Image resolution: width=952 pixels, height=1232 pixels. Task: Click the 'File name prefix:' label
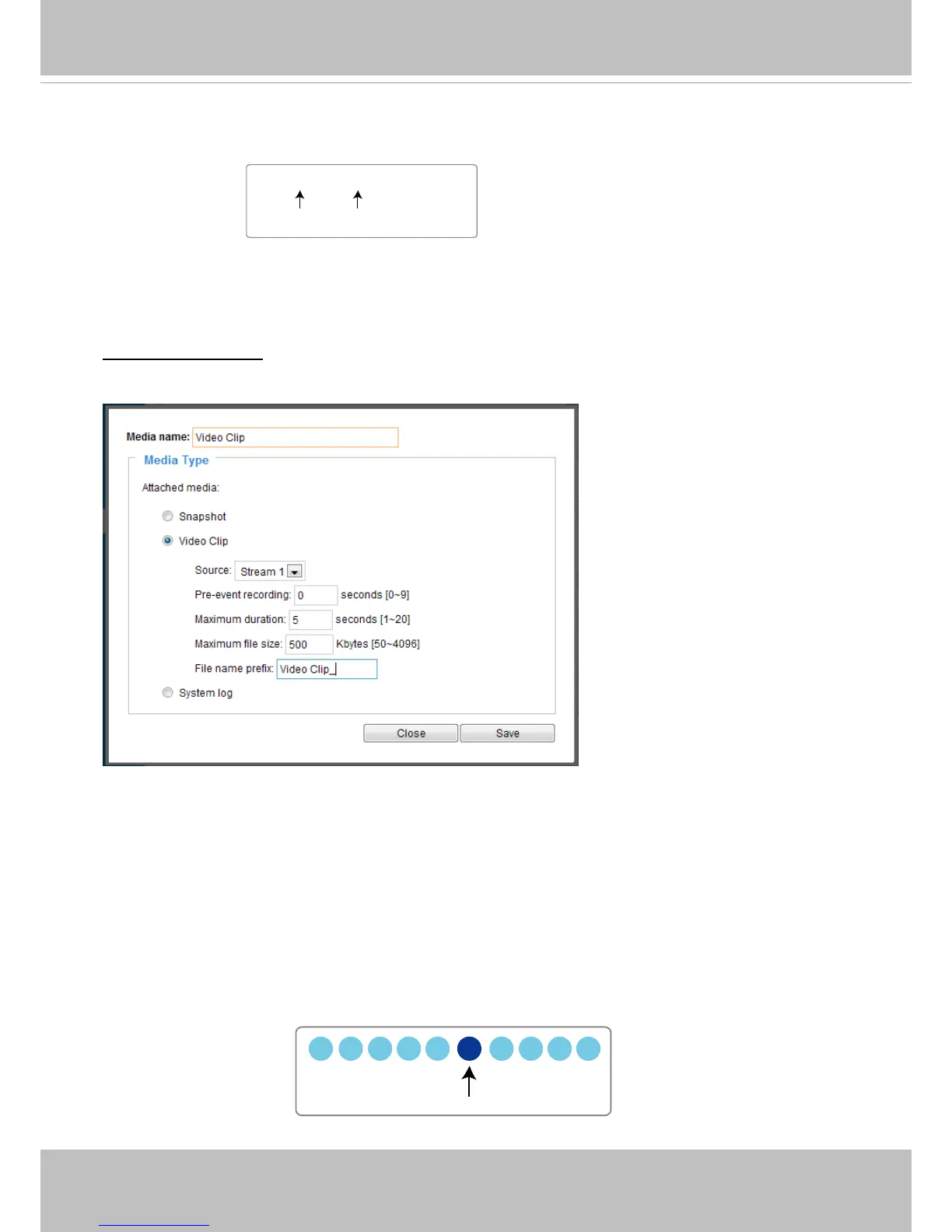tap(234, 669)
